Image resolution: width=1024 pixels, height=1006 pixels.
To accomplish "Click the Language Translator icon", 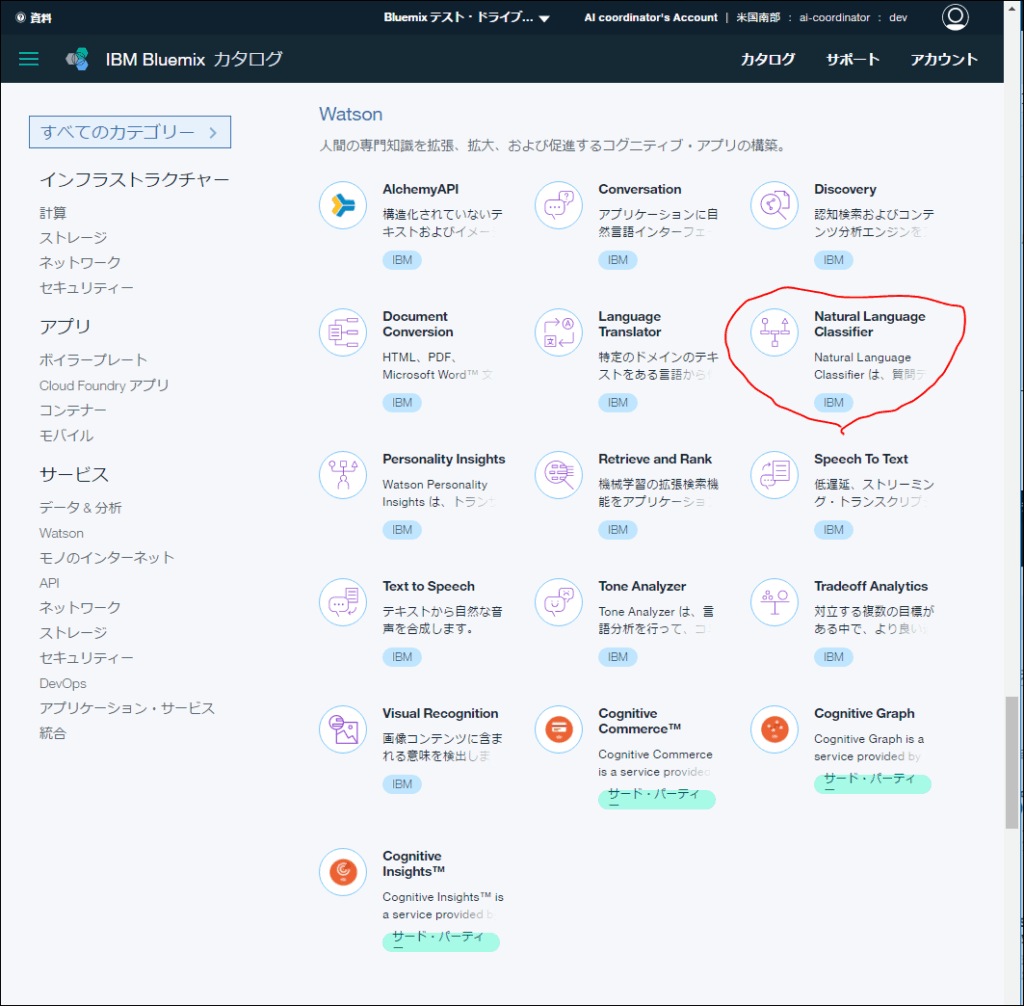I will (558, 333).
